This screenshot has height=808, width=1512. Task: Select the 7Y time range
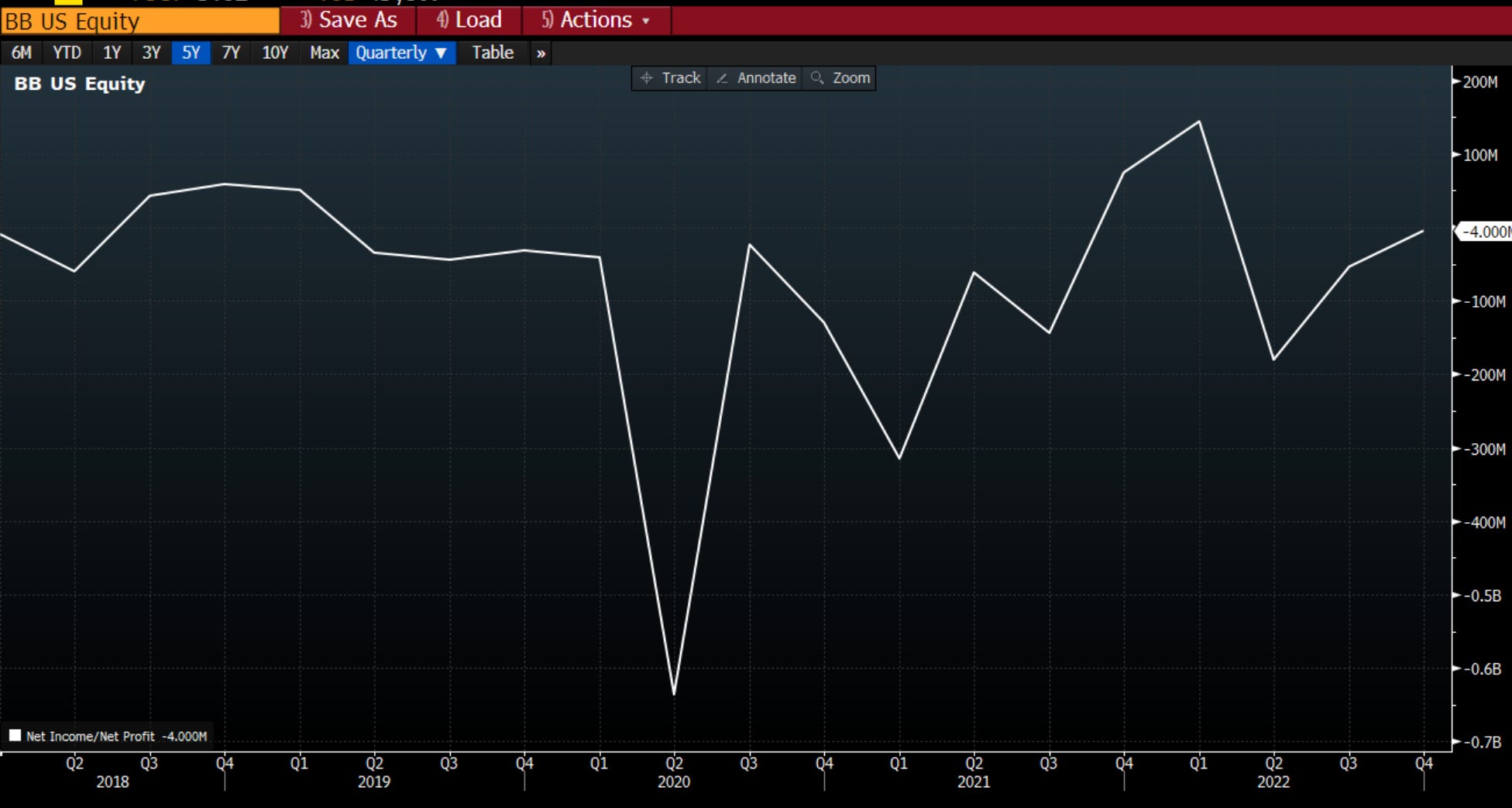point(231,53)
